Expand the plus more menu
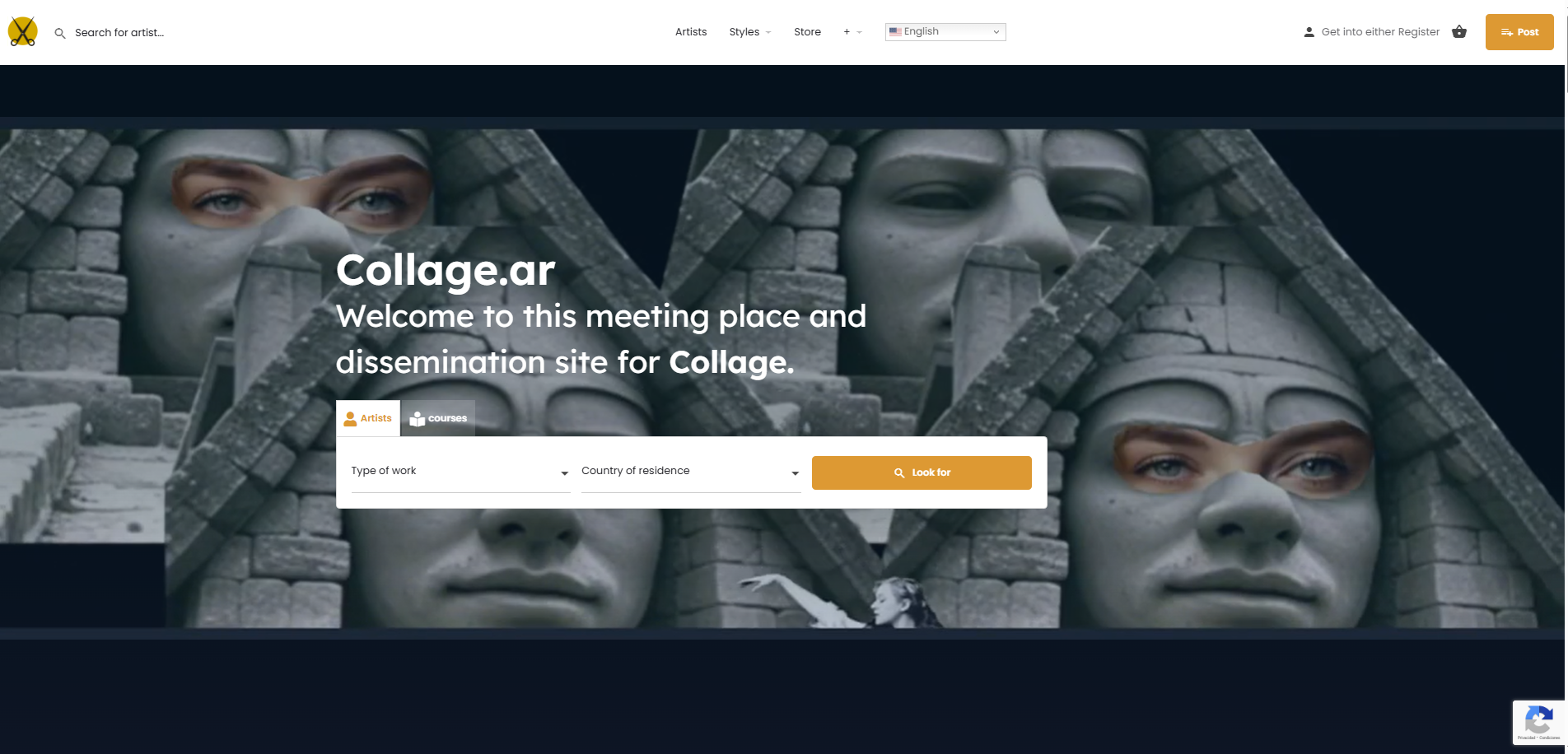The height and width of the screenshot is (754, 1568). click(x=852, y=32)
